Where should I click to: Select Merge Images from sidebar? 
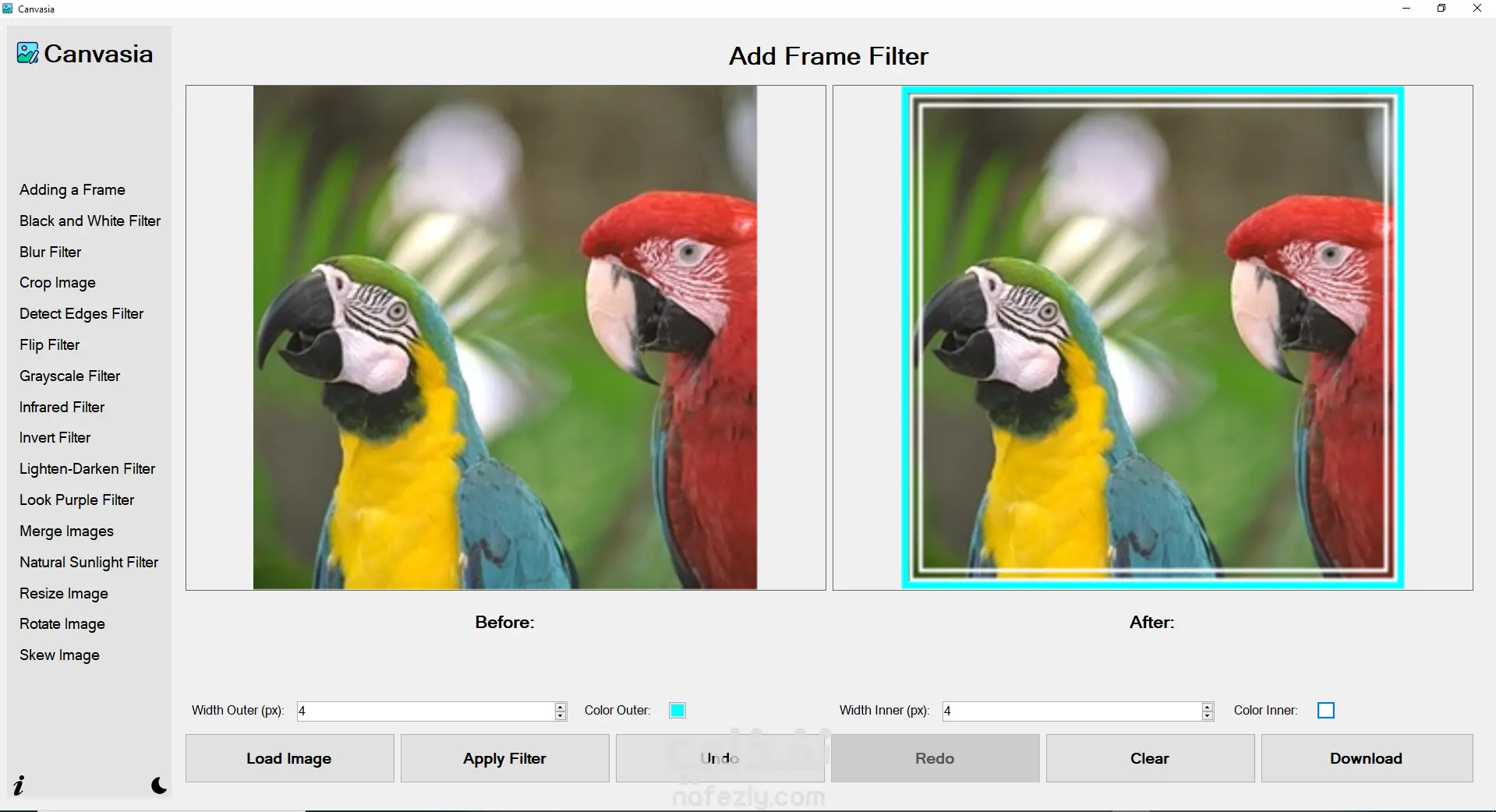(x=66, y=531)
